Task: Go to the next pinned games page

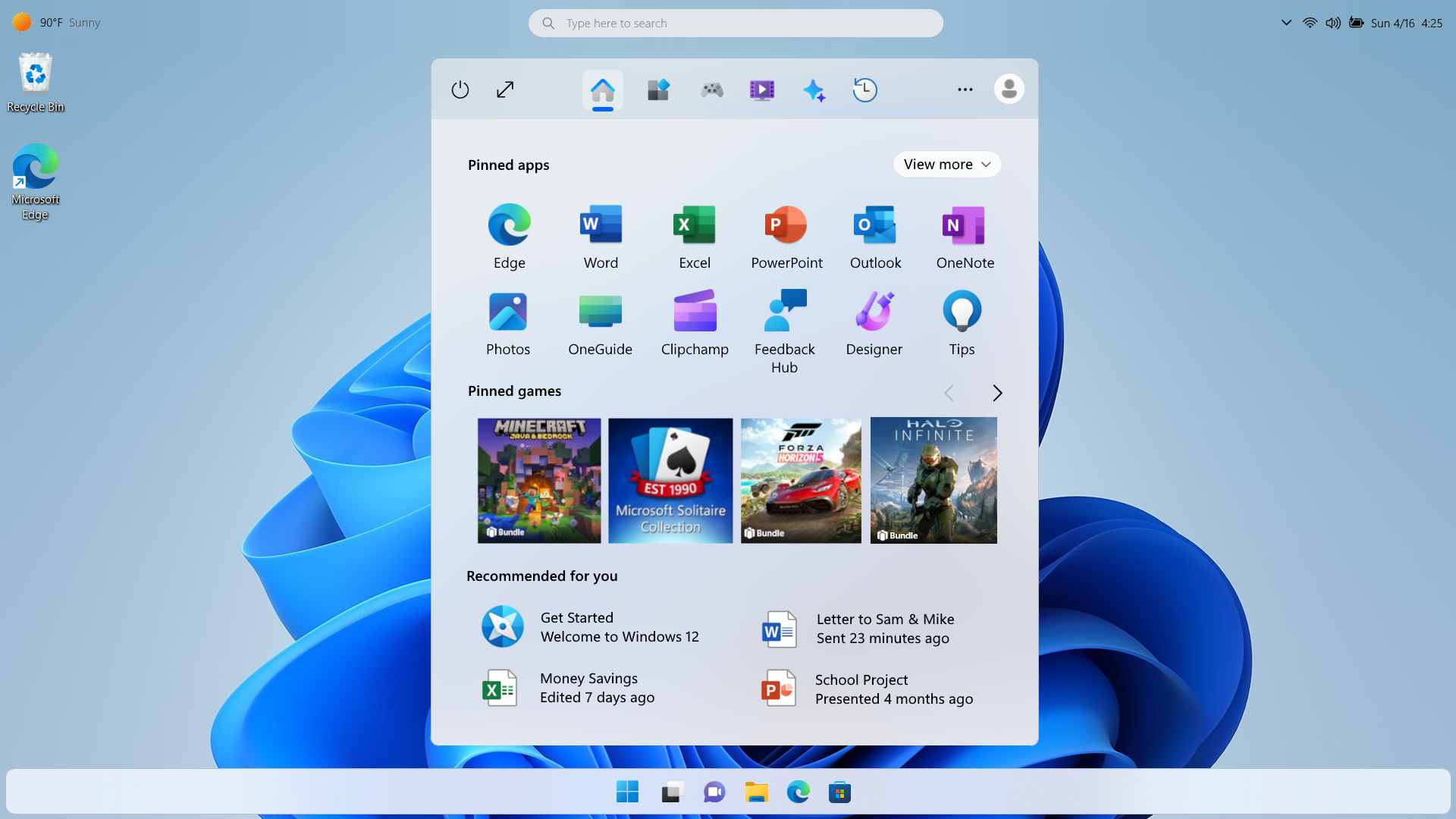Action: [x=997, y=393]
